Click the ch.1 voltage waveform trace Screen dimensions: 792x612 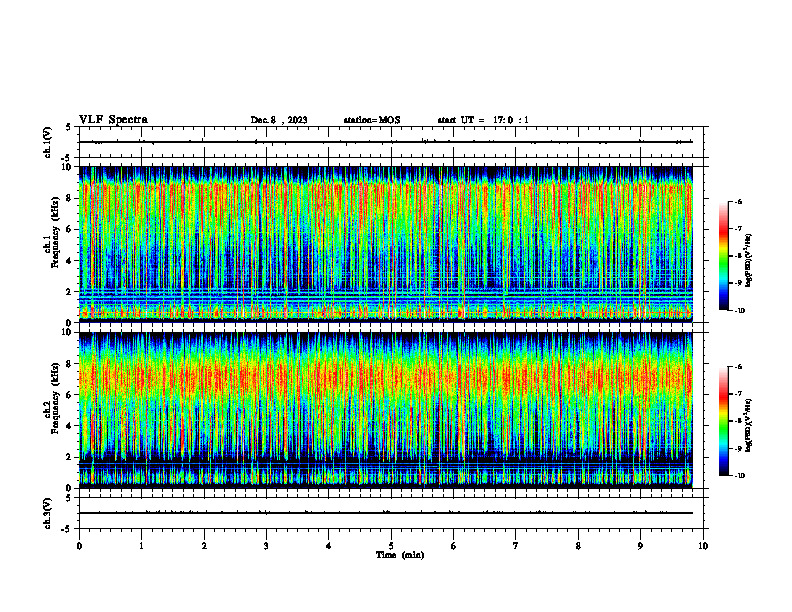tap(385, 142)
